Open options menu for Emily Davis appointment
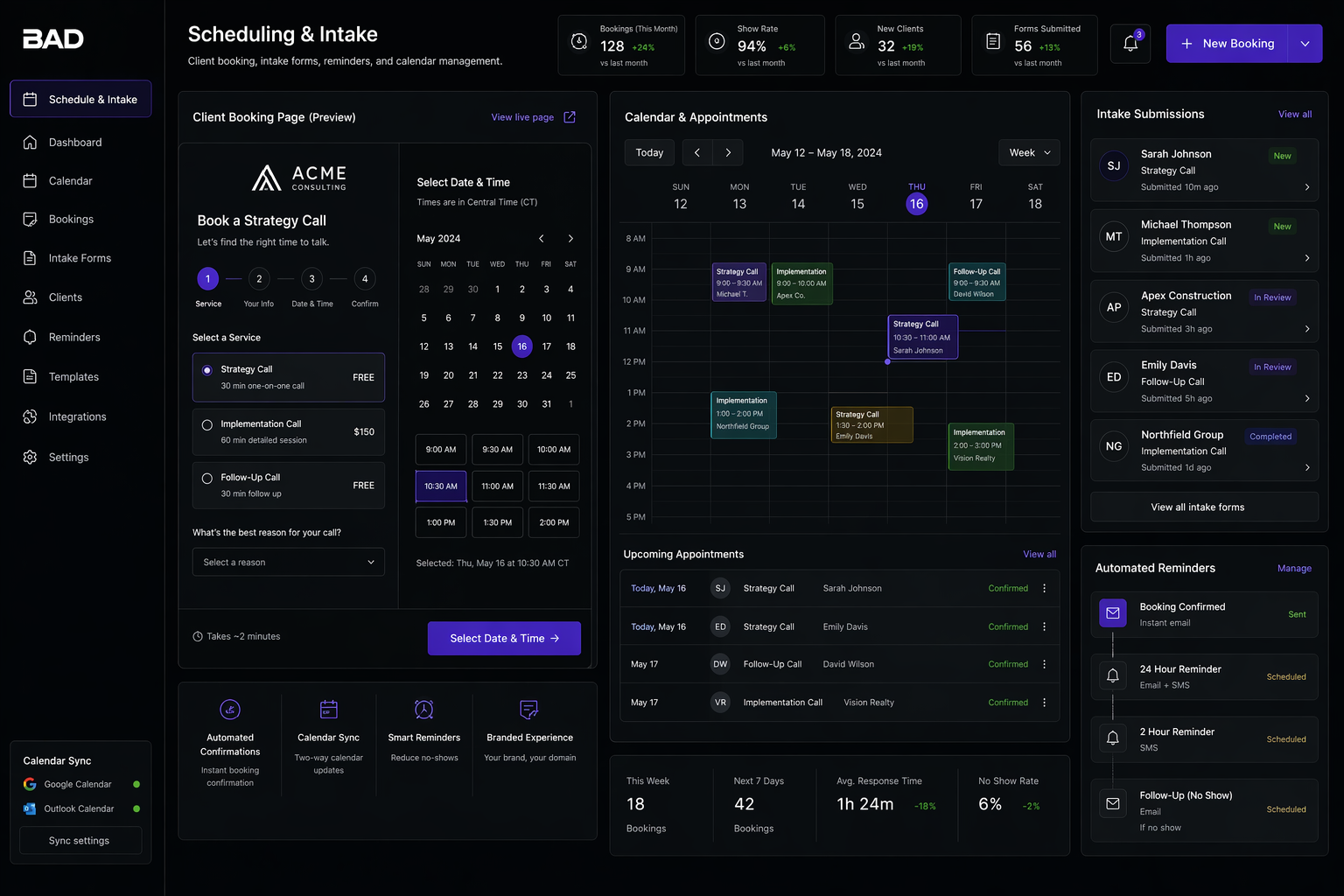 (x=1044, y=626)
